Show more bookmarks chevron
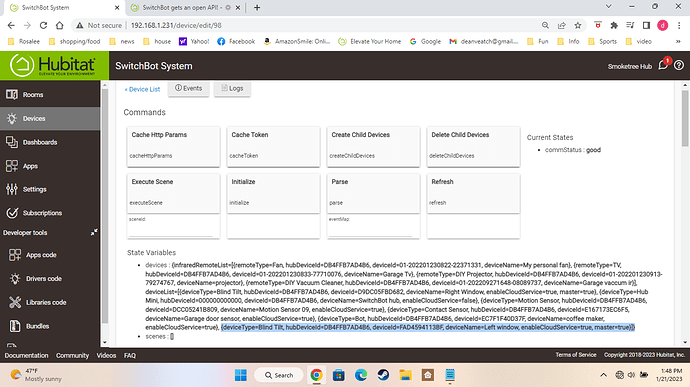 678,41
